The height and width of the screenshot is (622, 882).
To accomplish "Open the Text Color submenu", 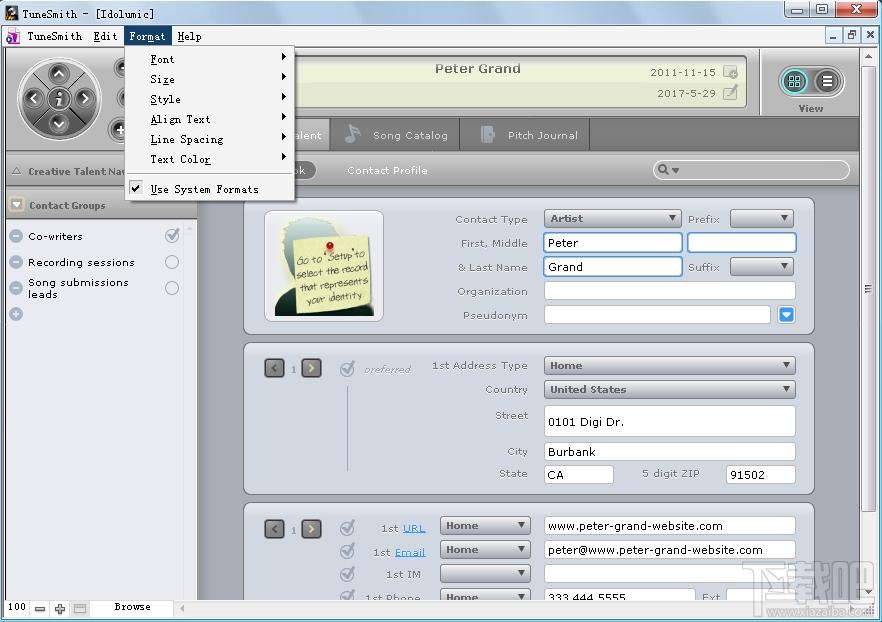I will click(x=209, y=159).
